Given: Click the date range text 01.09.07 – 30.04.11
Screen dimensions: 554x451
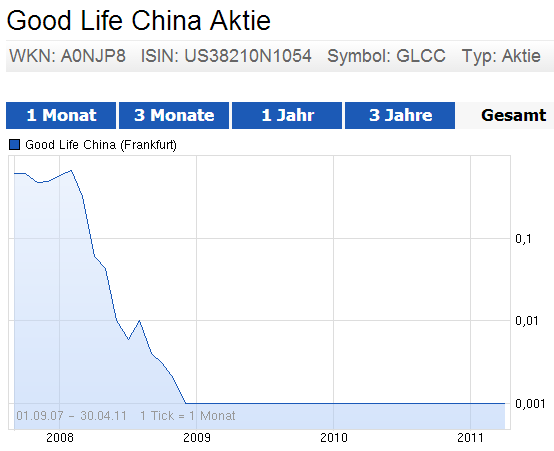Looking at the screenshot, I should click(71, 416).
